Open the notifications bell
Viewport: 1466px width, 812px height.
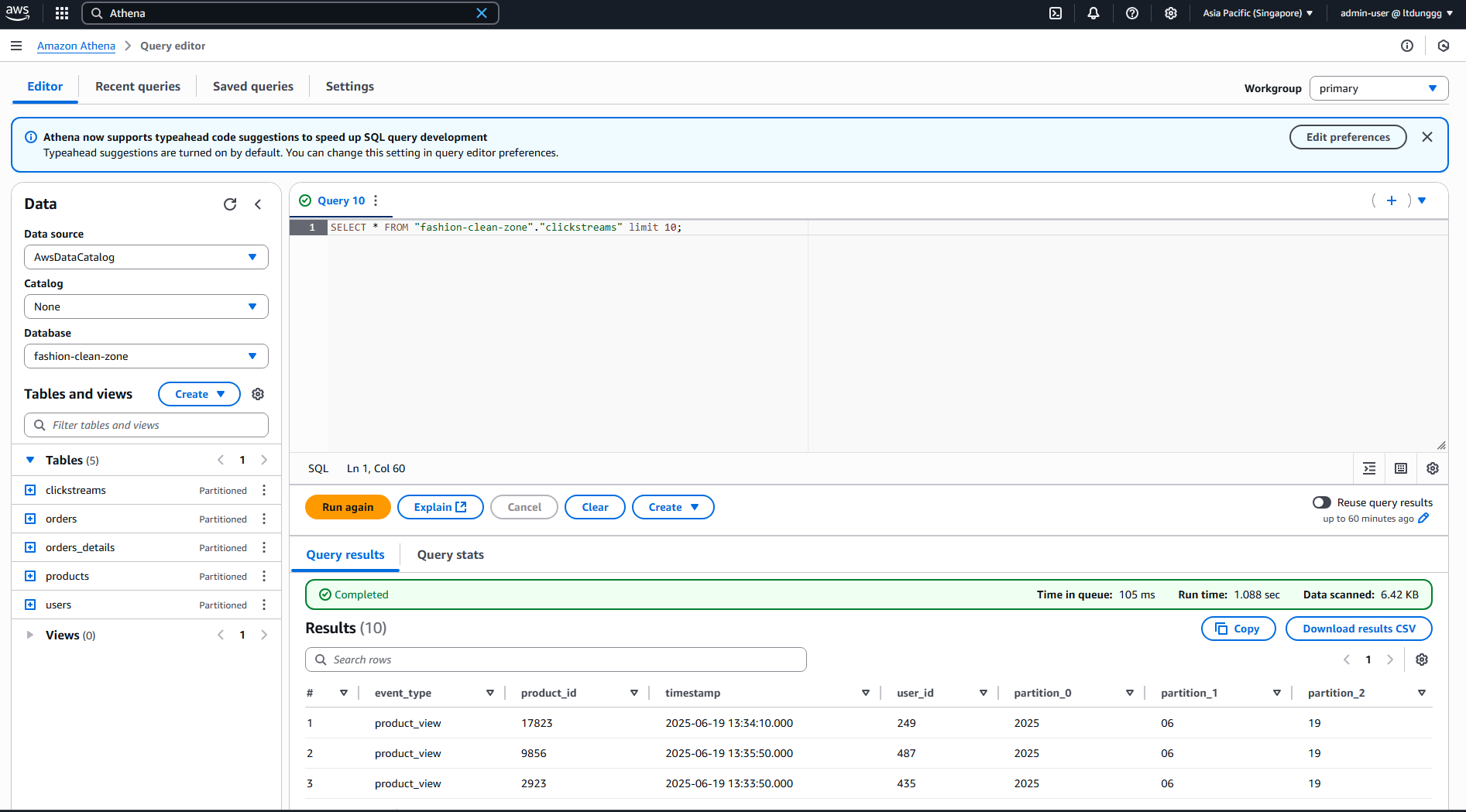coord(1093,13)
